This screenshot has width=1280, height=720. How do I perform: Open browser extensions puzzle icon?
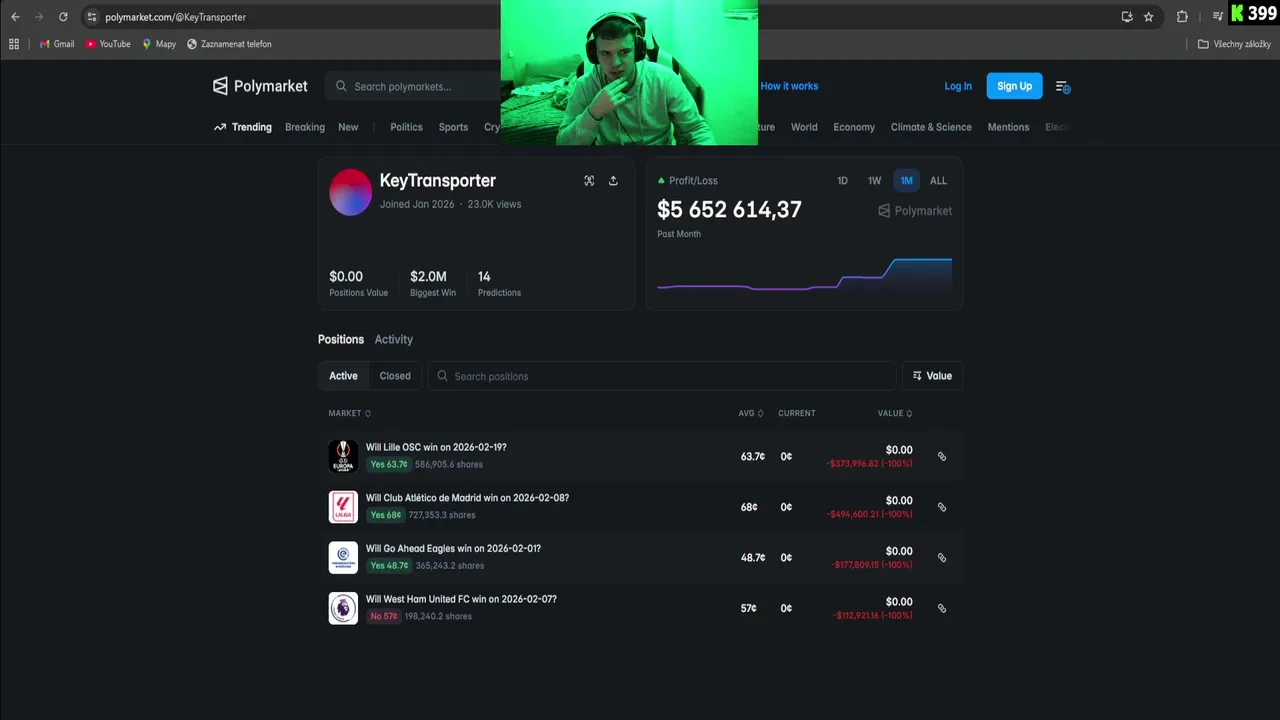pos(1182,17)
